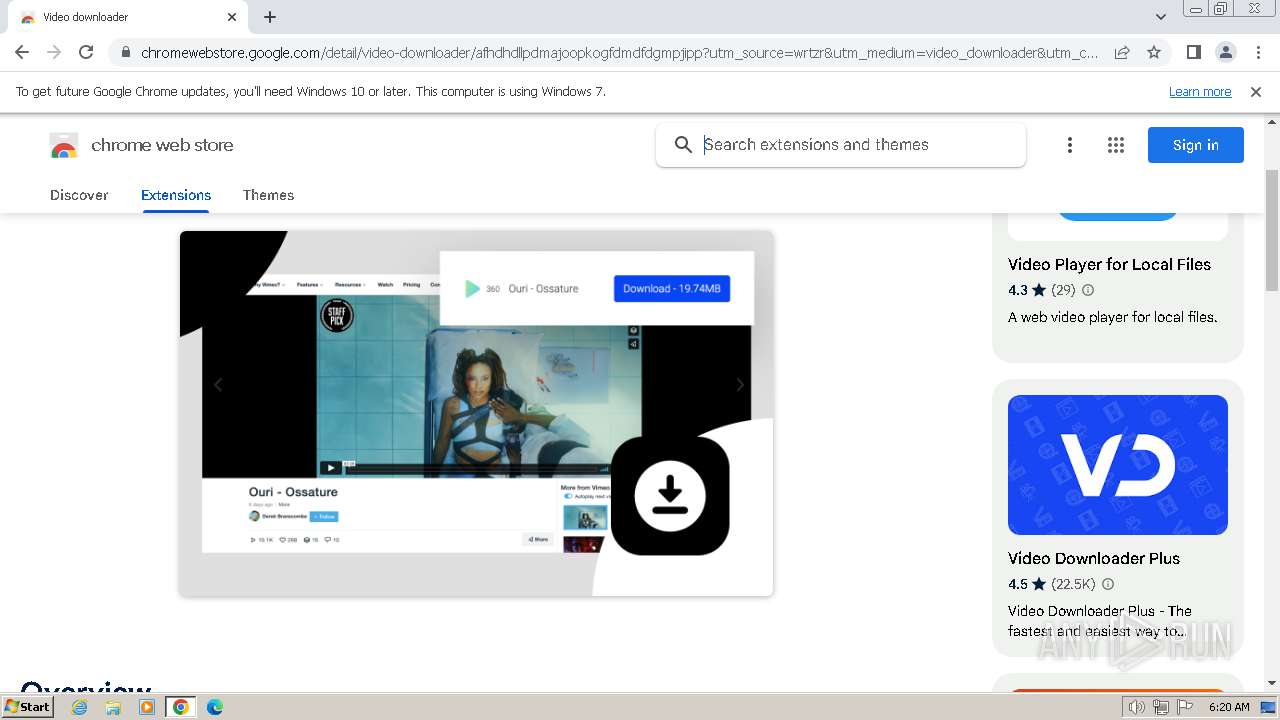Show previous screenshot in carousel
The height and width of the screenshot is (720, 1280).
(218, 385)
